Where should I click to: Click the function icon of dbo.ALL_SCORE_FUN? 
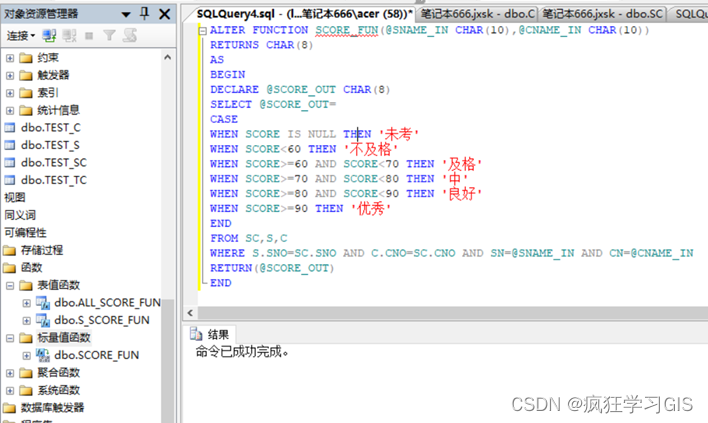[x=43, y=303]
